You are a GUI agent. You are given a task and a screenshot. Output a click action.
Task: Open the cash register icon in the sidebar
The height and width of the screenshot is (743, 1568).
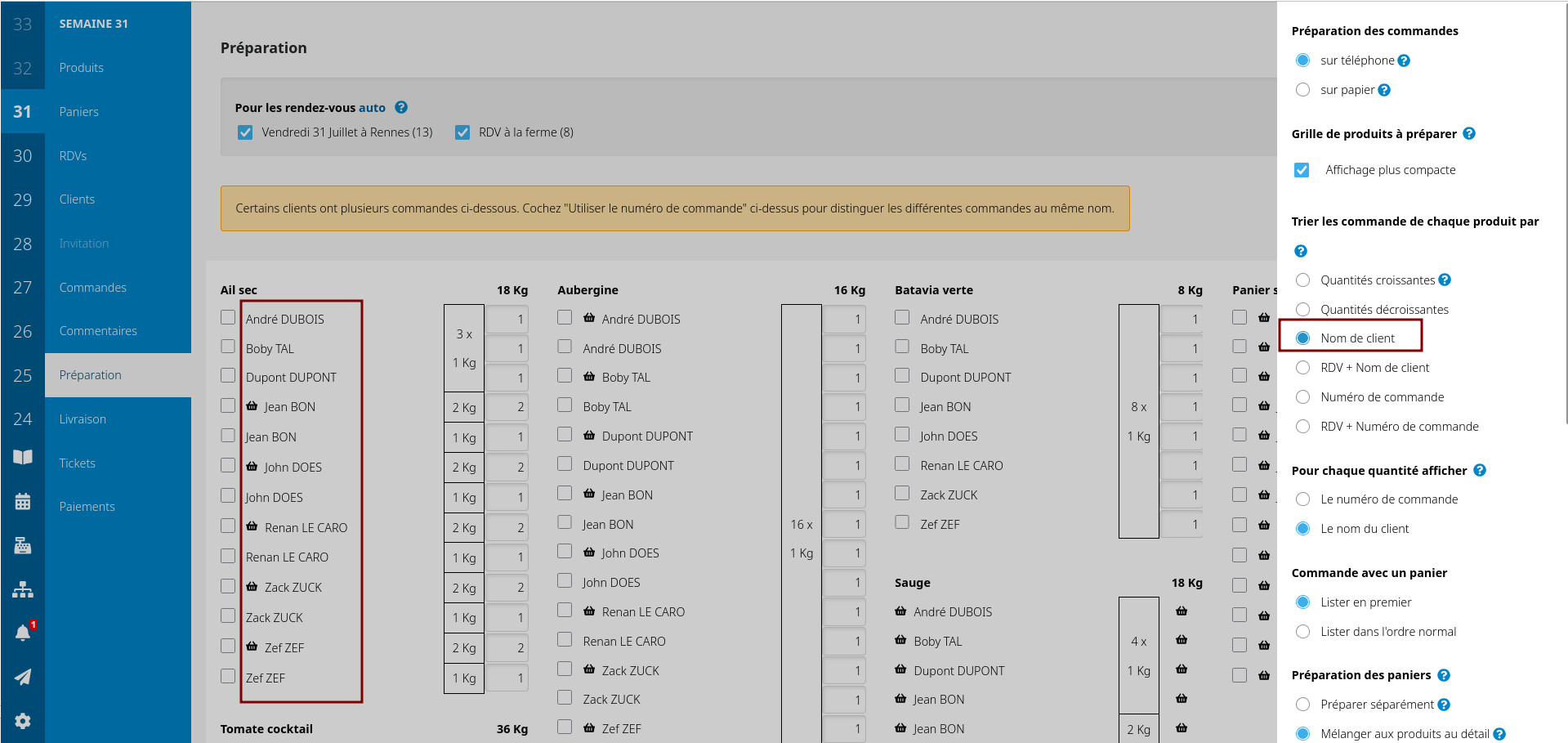click(x=23, y=545)
